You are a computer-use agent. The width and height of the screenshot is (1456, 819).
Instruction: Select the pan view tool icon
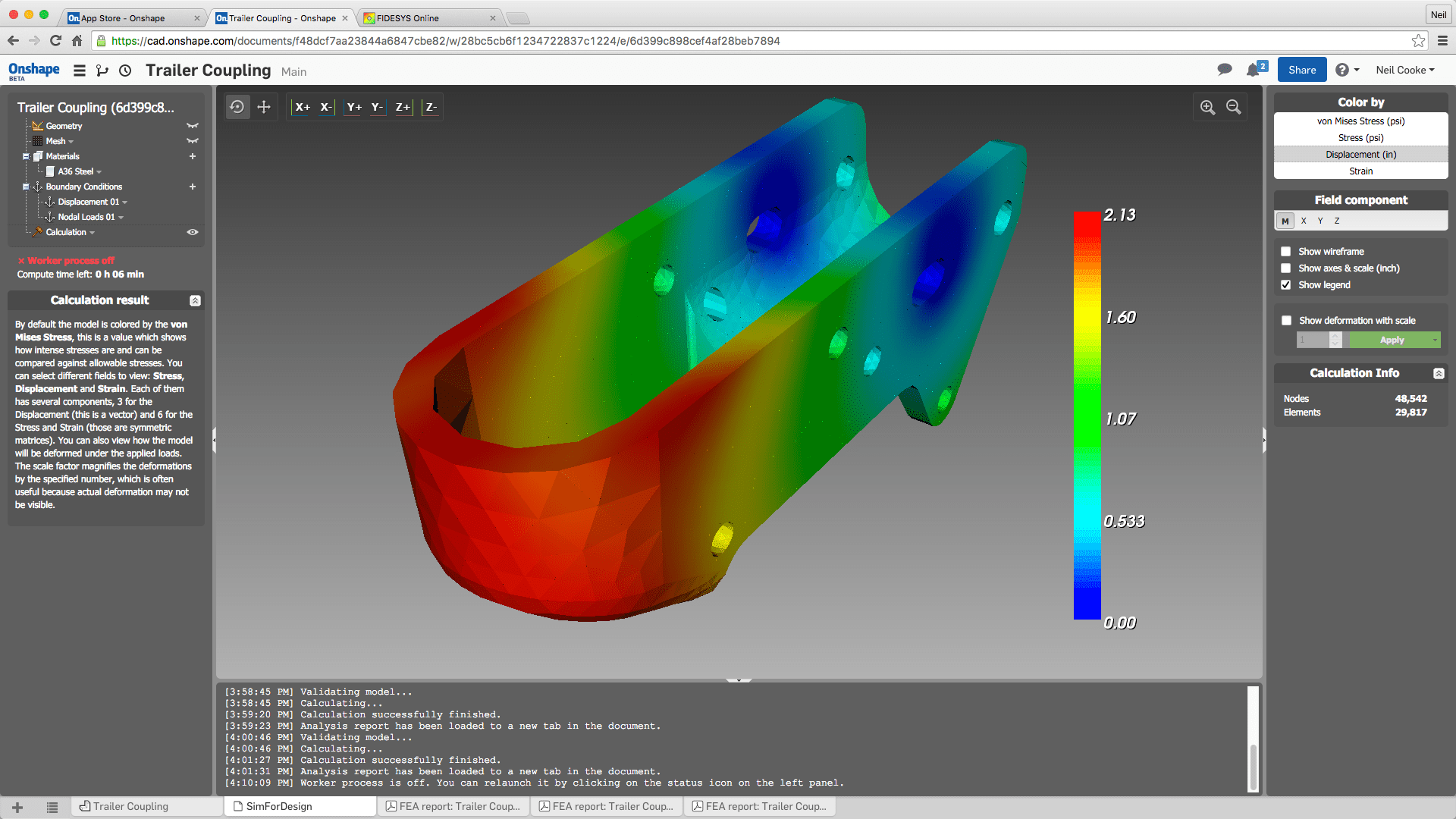coord(264,107)
